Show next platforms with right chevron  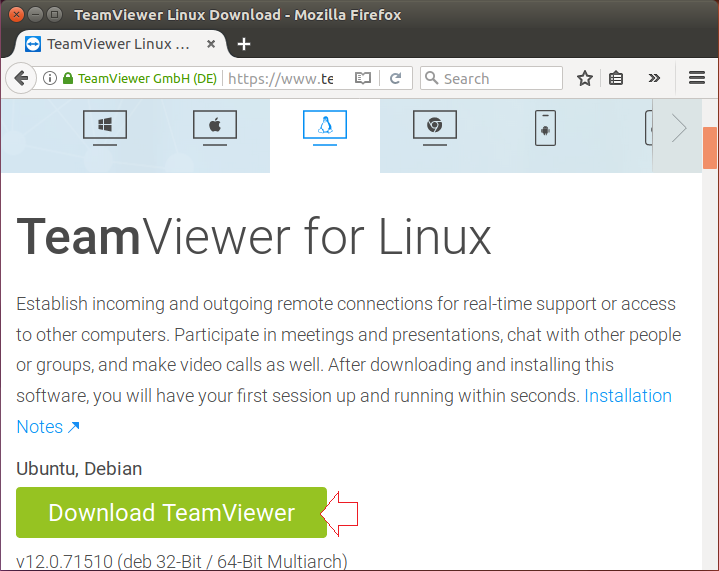678,128
